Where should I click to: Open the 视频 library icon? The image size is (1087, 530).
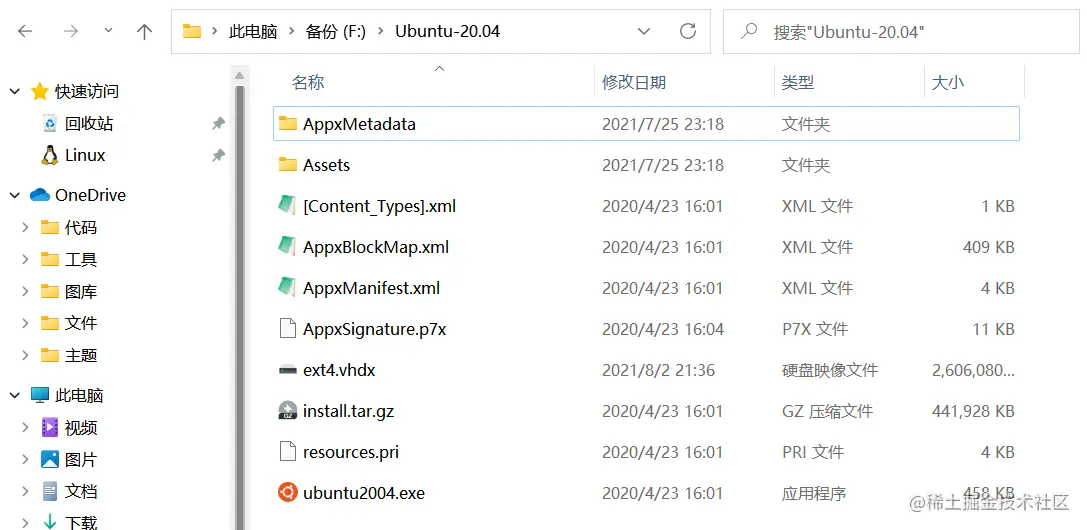[x=49, y=427]
